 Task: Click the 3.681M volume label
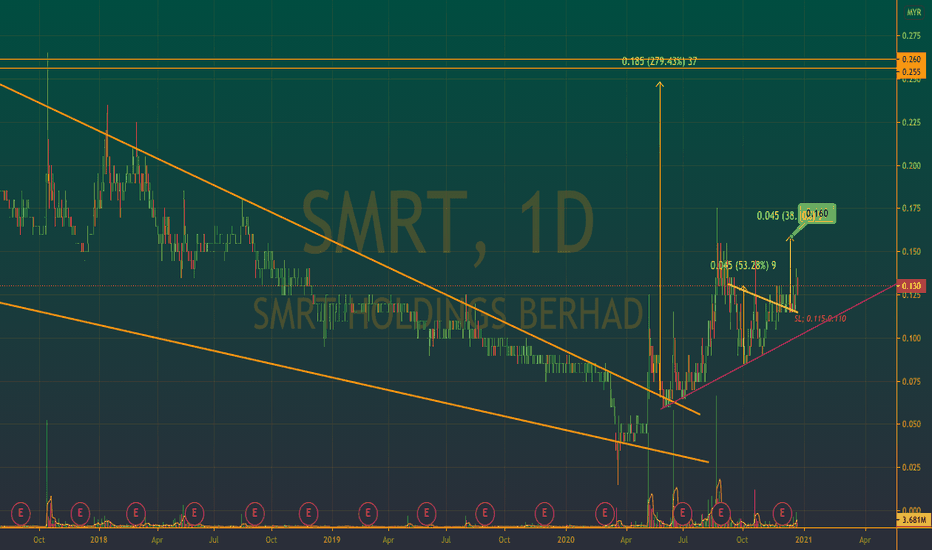tap(914, 520)
